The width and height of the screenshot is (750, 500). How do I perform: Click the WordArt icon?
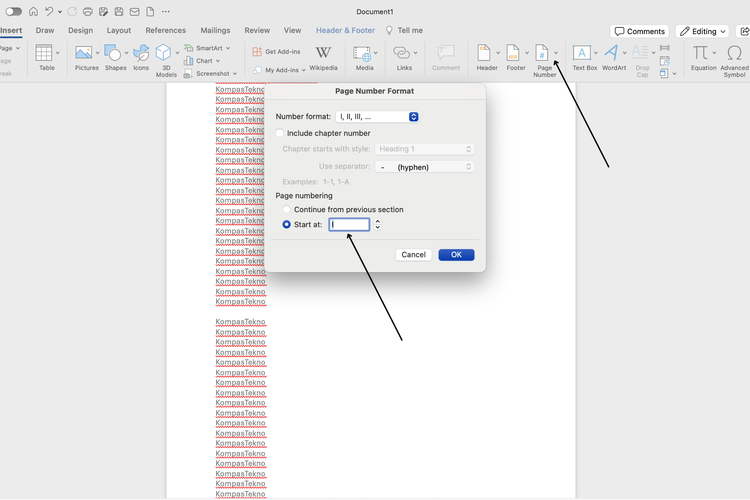(611, 53)
